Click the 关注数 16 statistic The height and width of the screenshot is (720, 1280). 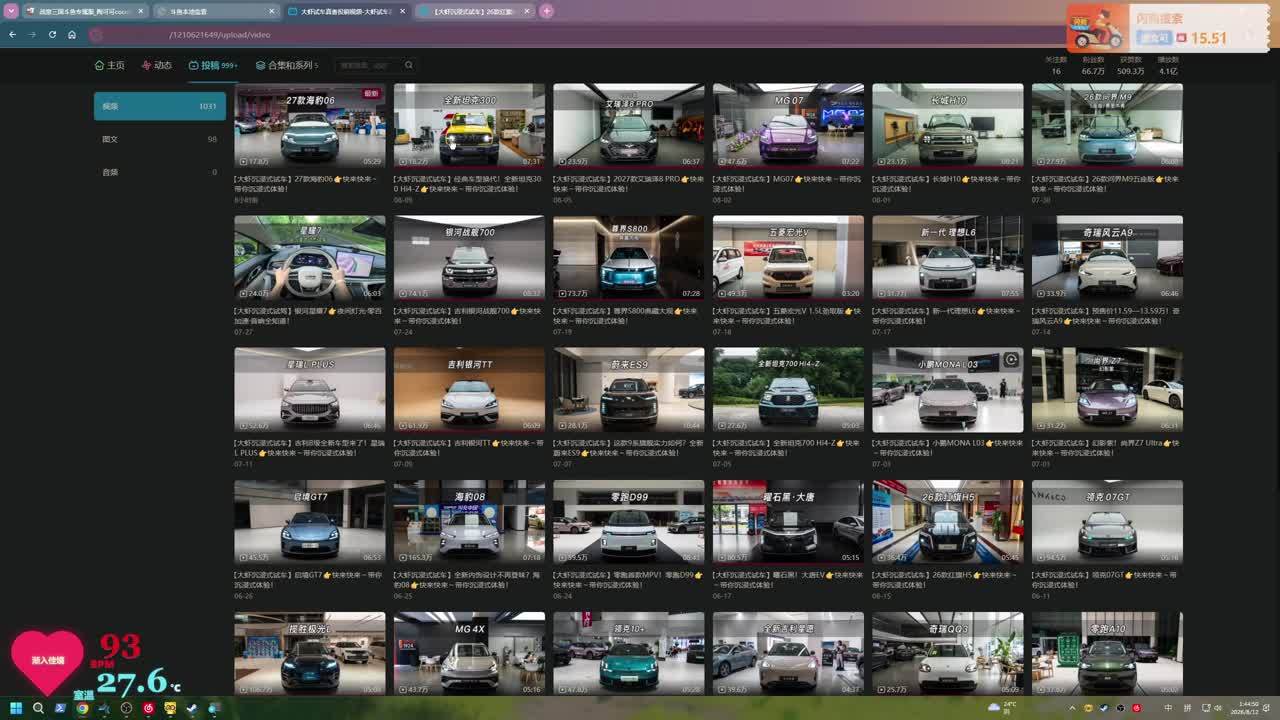click(1056, 66)
